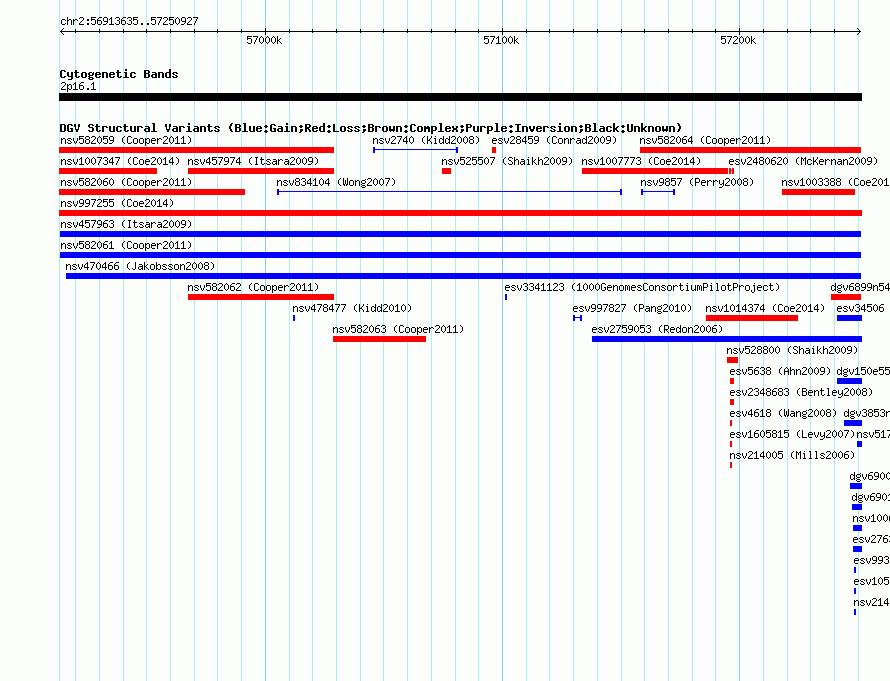
Task: Click the blue gain bar under nsv582061
Action: [460, 255]
